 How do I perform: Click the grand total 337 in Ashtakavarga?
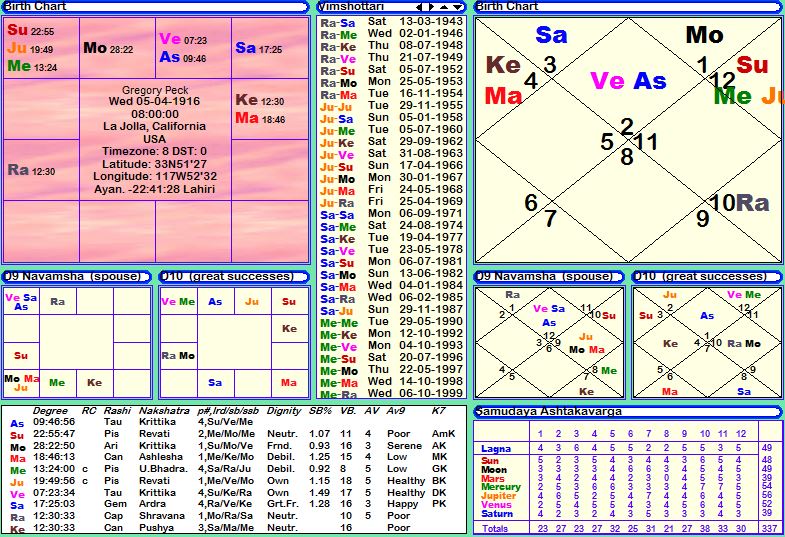click(769, 528)
